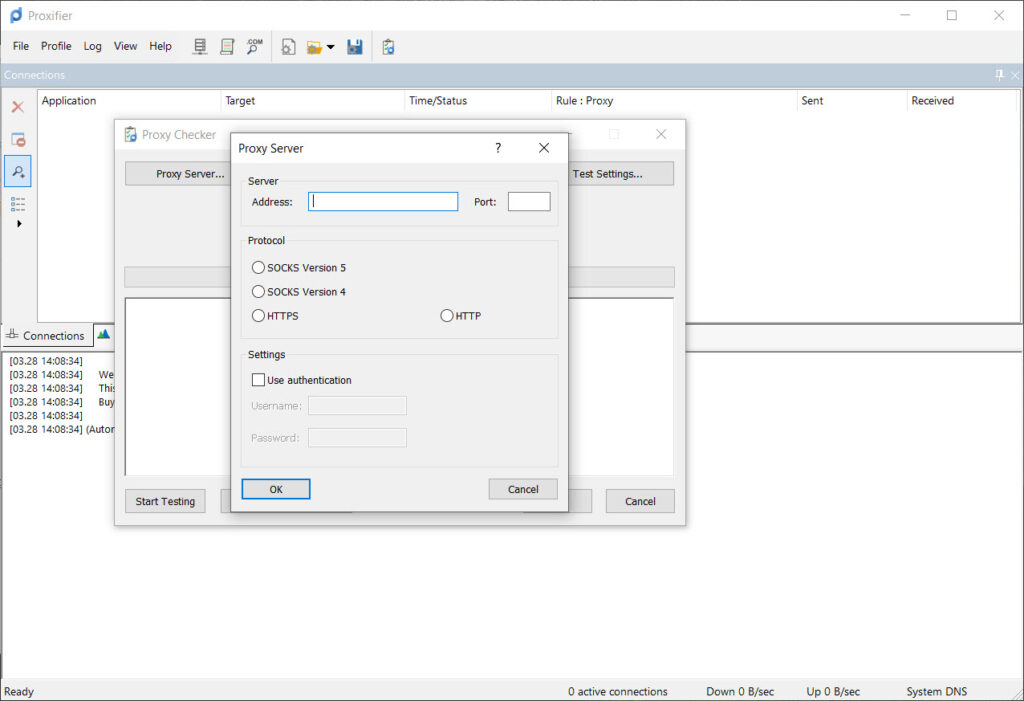Click the block connection sidebar icon
Viewport: 1024px width, 701px height.
pos(18,139)
